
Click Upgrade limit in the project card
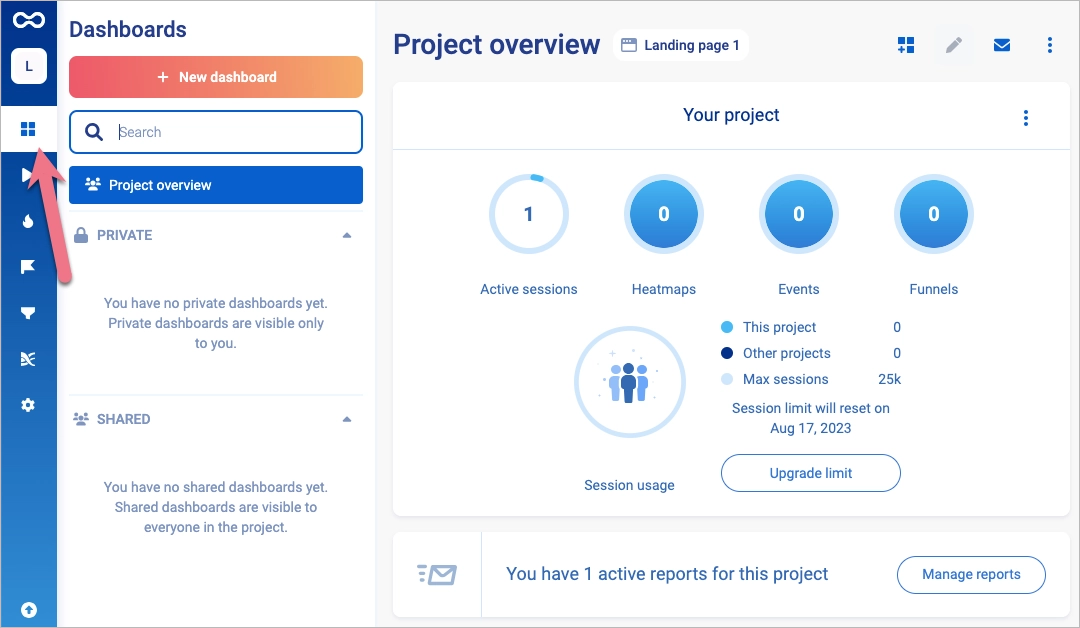pyautogui.click(x=810, y=473)
